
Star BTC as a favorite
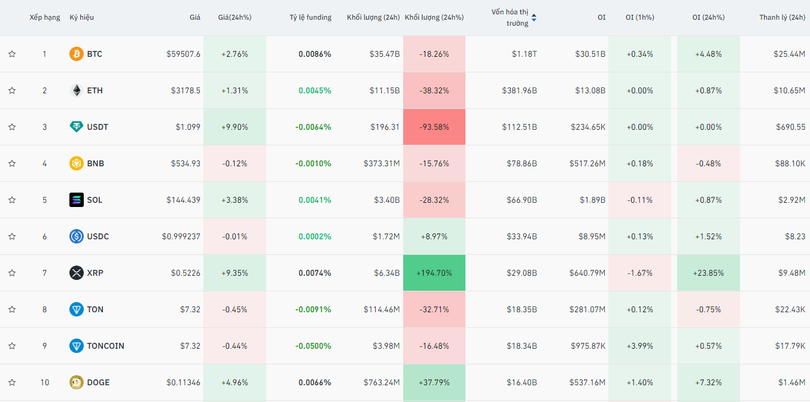click(12, 54)
